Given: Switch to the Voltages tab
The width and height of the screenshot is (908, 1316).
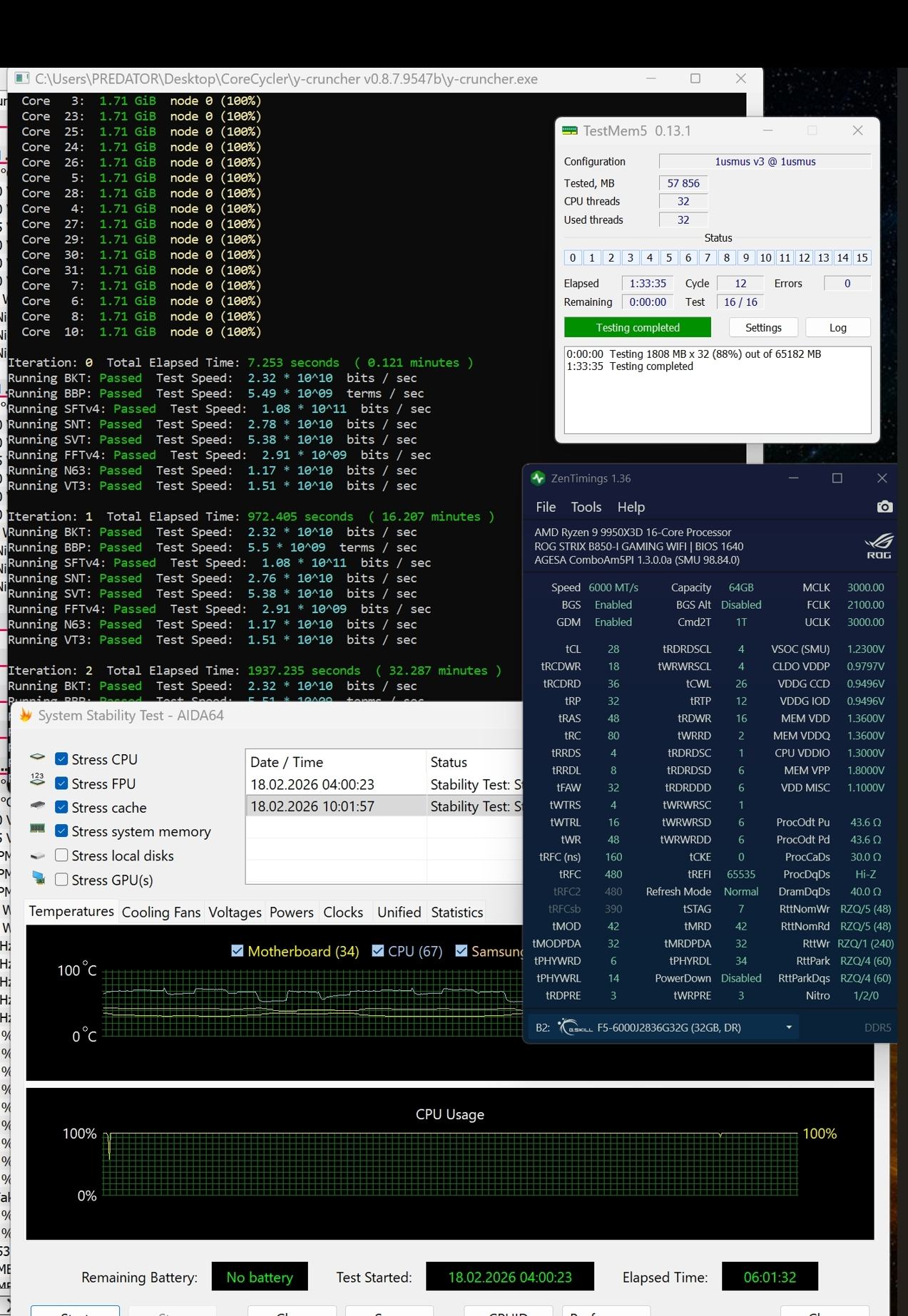Looking at the screenshot, I should tap(235, 913).
